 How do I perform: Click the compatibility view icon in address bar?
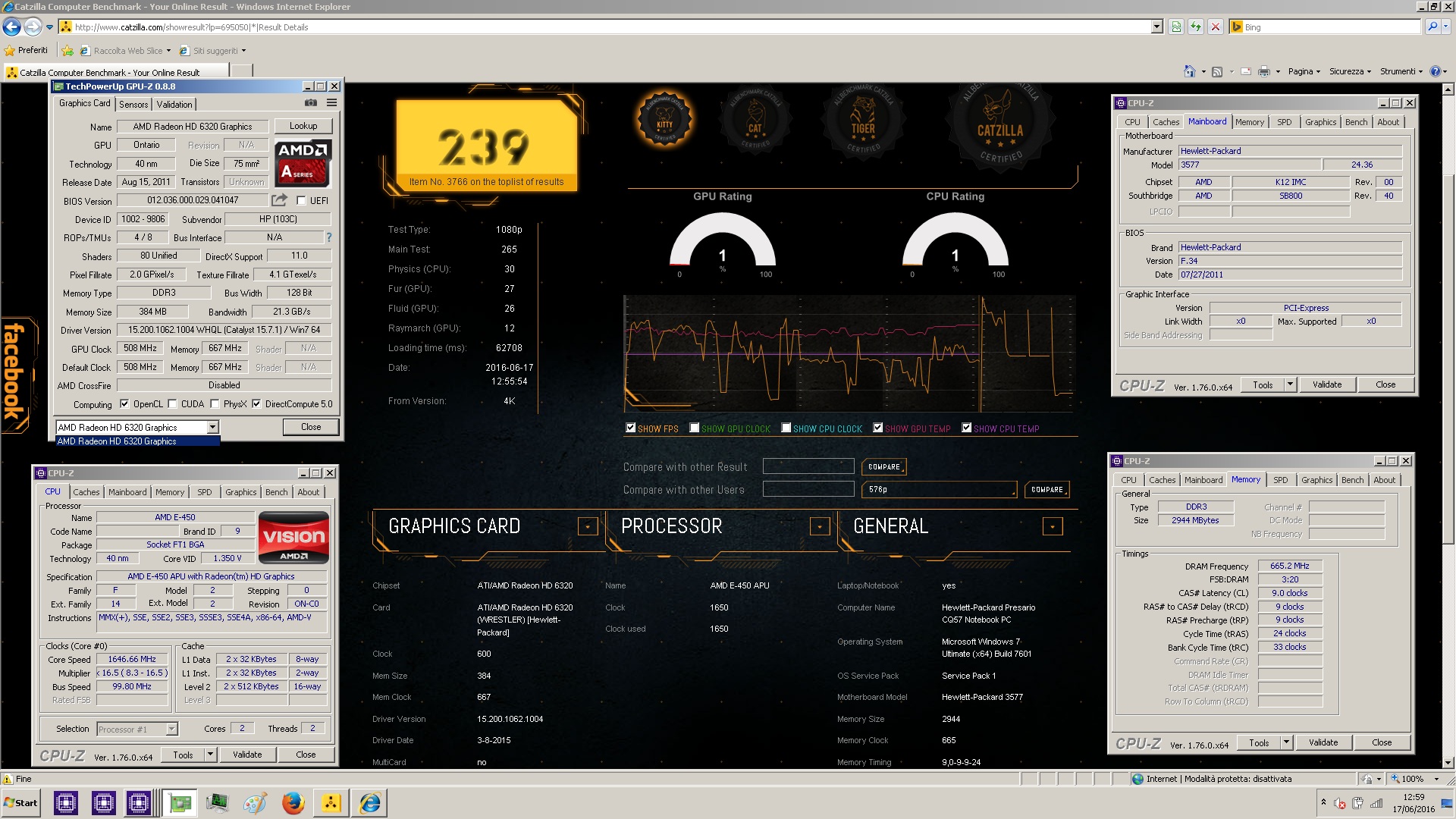pyautogui.click(x=1176, y=27)
